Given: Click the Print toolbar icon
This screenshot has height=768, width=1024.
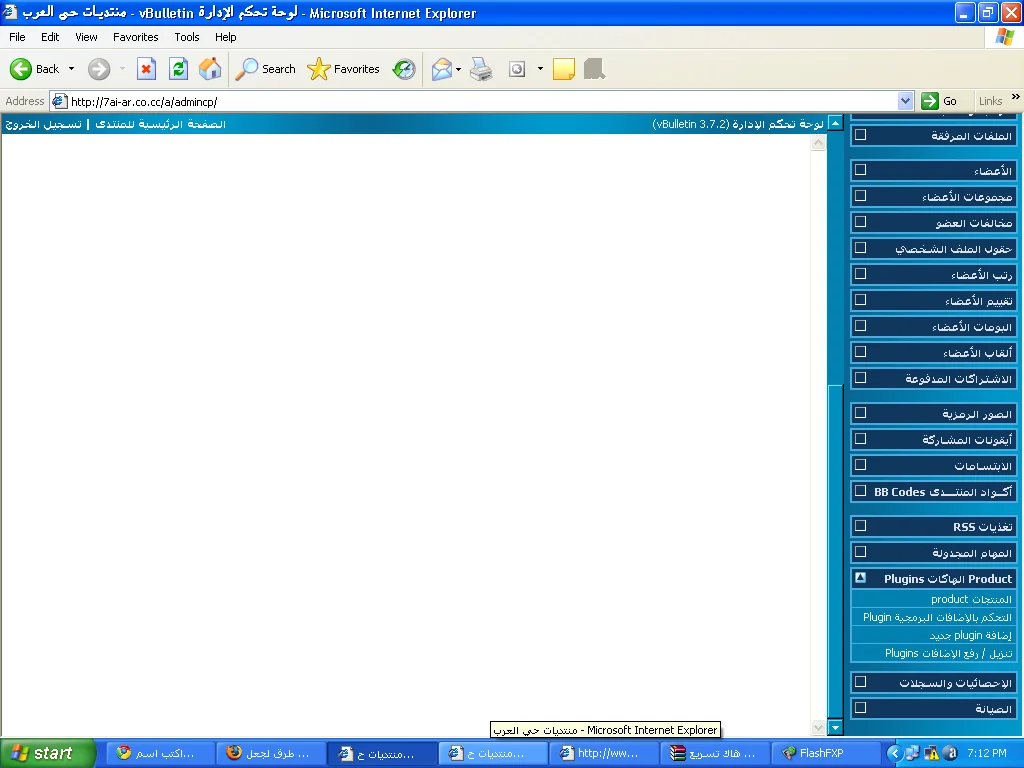Looking at the screenshot, I should point(481,69).
